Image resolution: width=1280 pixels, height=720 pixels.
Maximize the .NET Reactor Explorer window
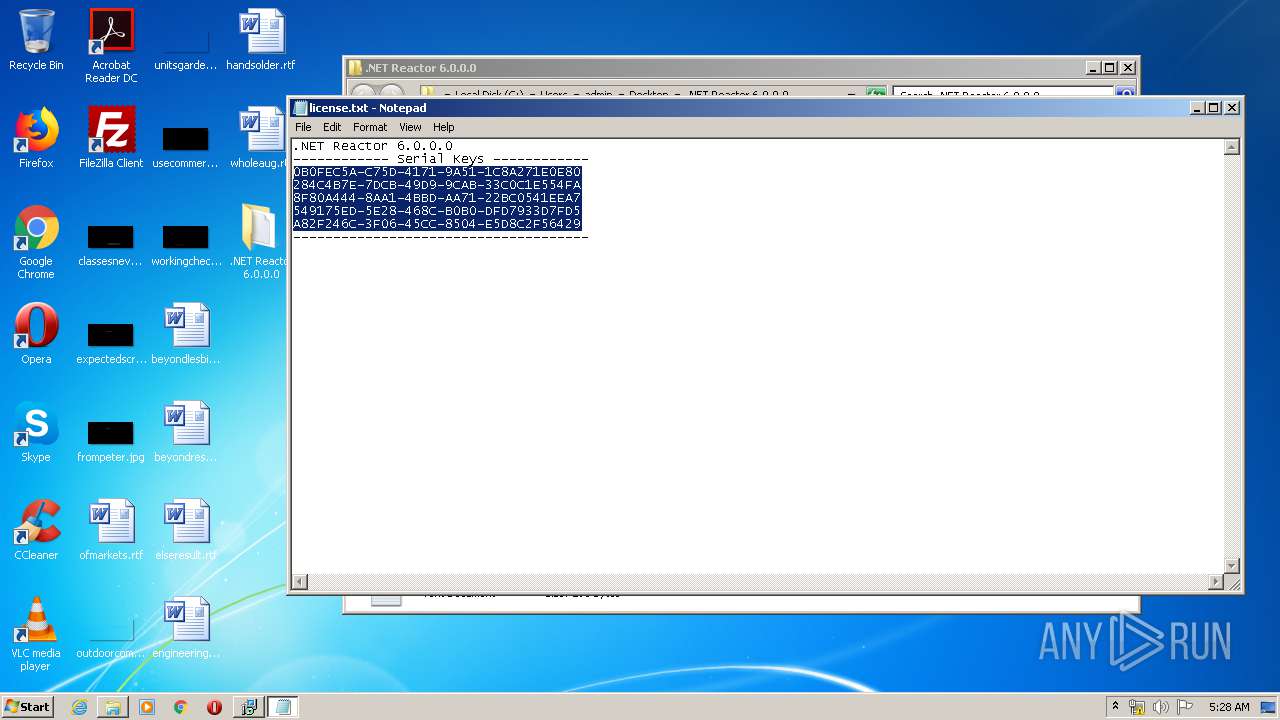[1110, 68]
